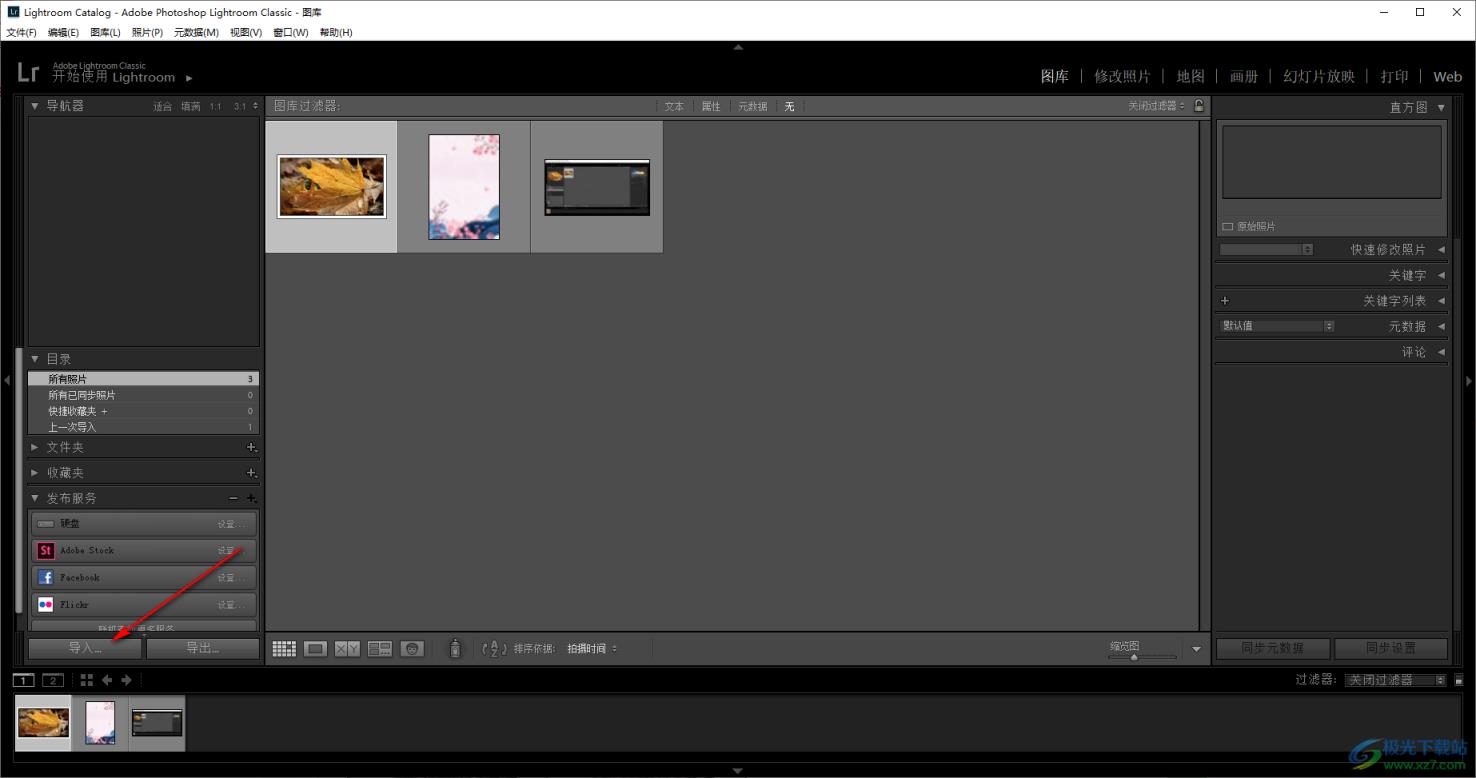Screen dimensions: 1476x778
Task: Open compare view with the XY icon
Action: (347, 649)
